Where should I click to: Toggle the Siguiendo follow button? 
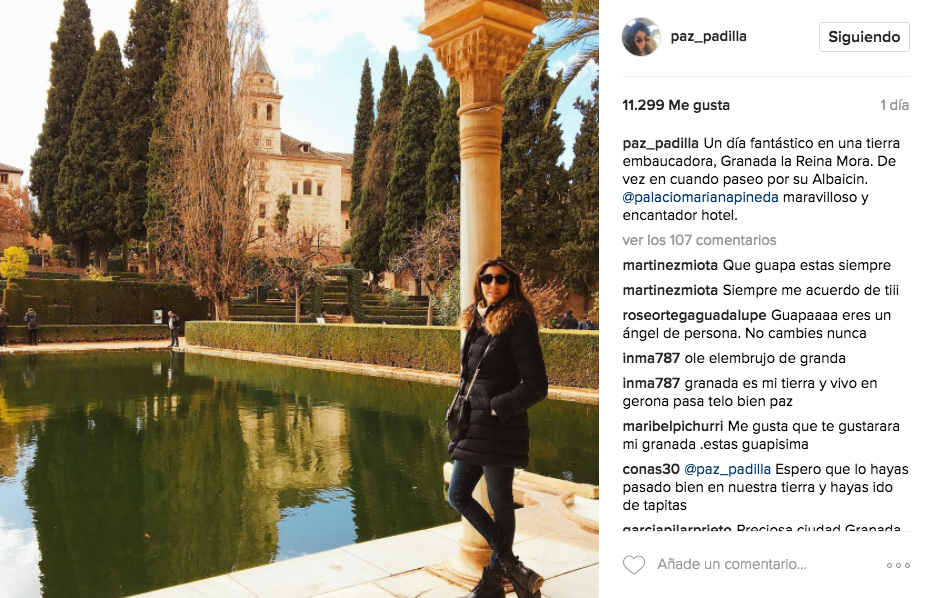pyautogui.click(x=864, y=37)
